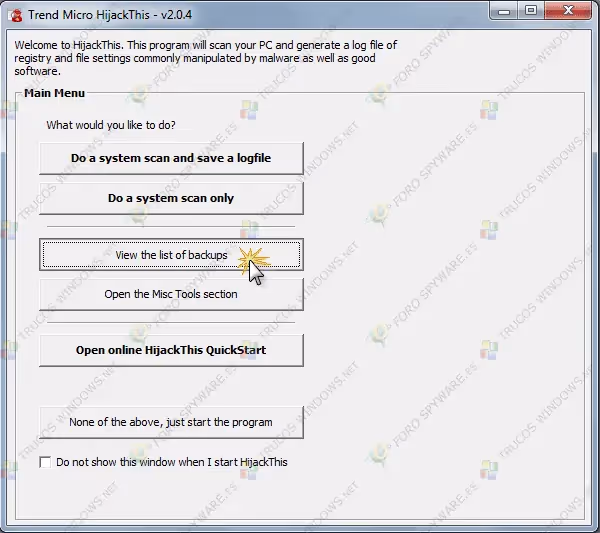Click the 'What would you like to do?' text
The width and height of the screenshot is (600, 533).
click(111, 125)
